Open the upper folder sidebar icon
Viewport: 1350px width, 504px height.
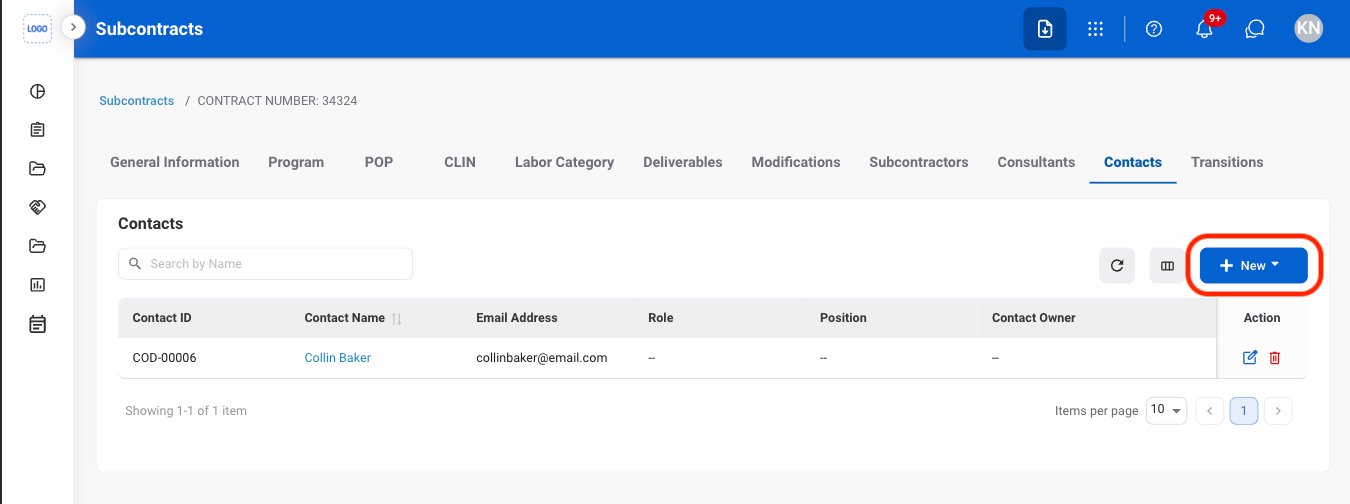[x=38, y=169]
